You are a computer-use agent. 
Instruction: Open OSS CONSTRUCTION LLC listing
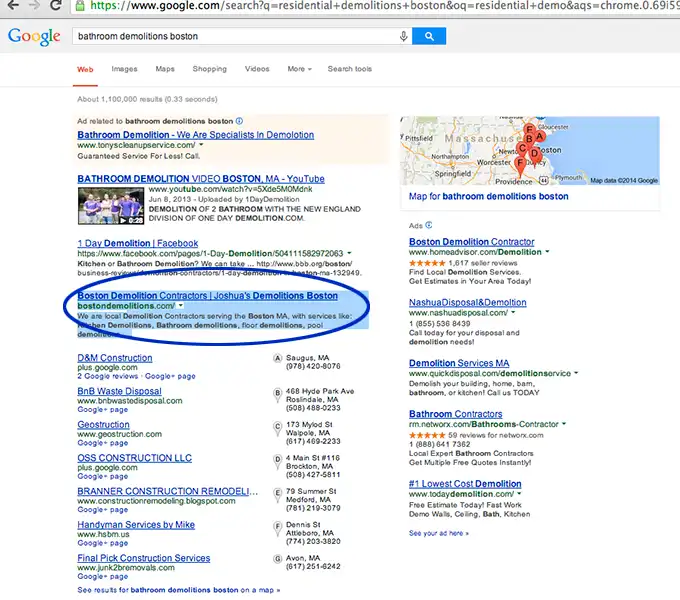[134, 458]
